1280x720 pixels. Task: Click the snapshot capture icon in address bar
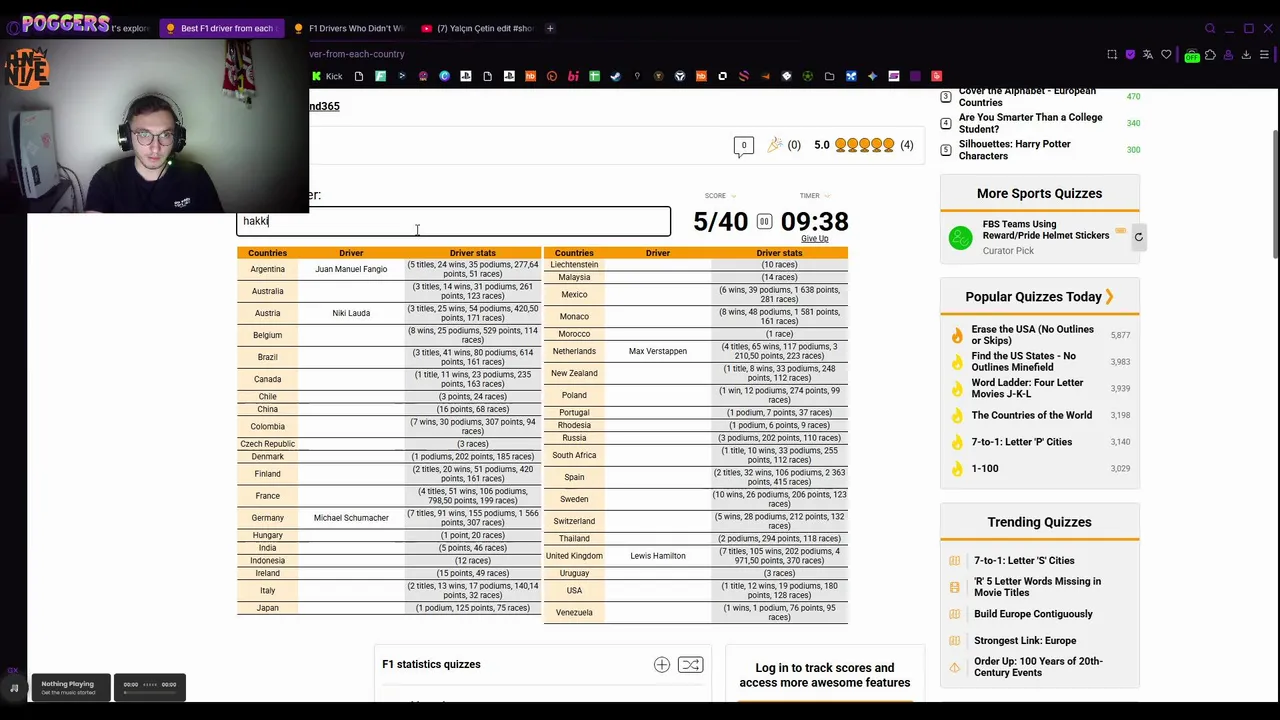coord(1112,55)
